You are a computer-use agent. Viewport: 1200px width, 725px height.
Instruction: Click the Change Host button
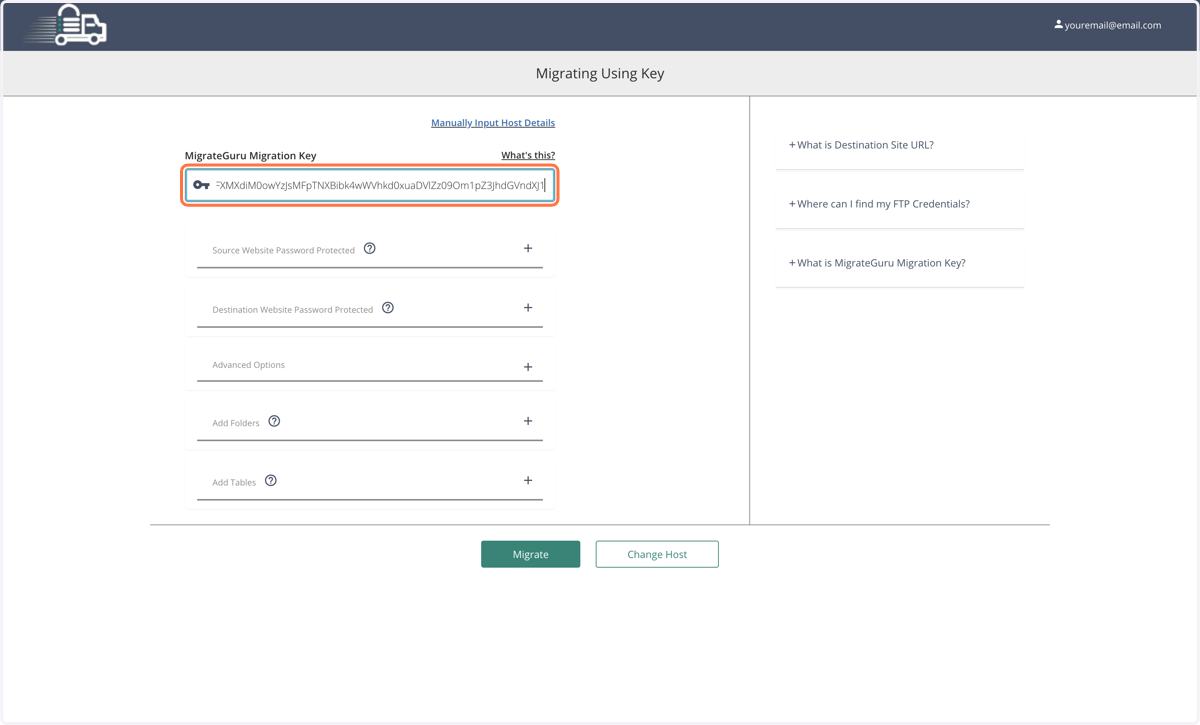coord(657,554)
